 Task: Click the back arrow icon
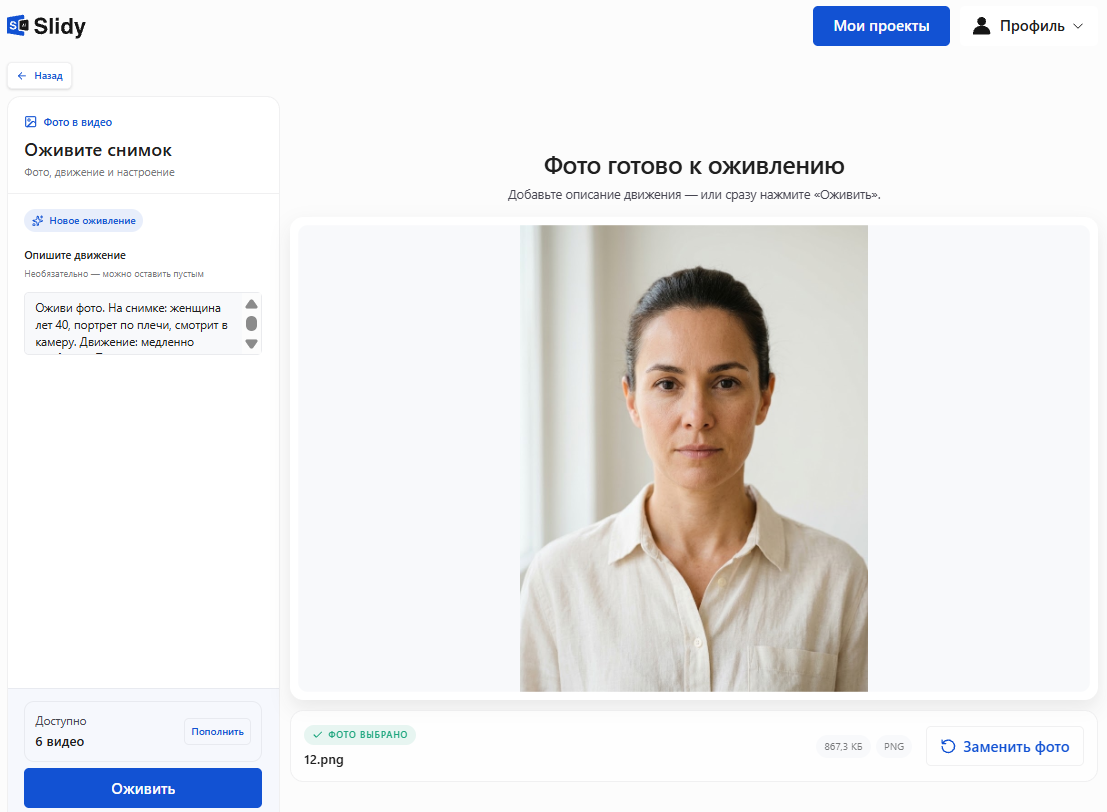(22, 76)
